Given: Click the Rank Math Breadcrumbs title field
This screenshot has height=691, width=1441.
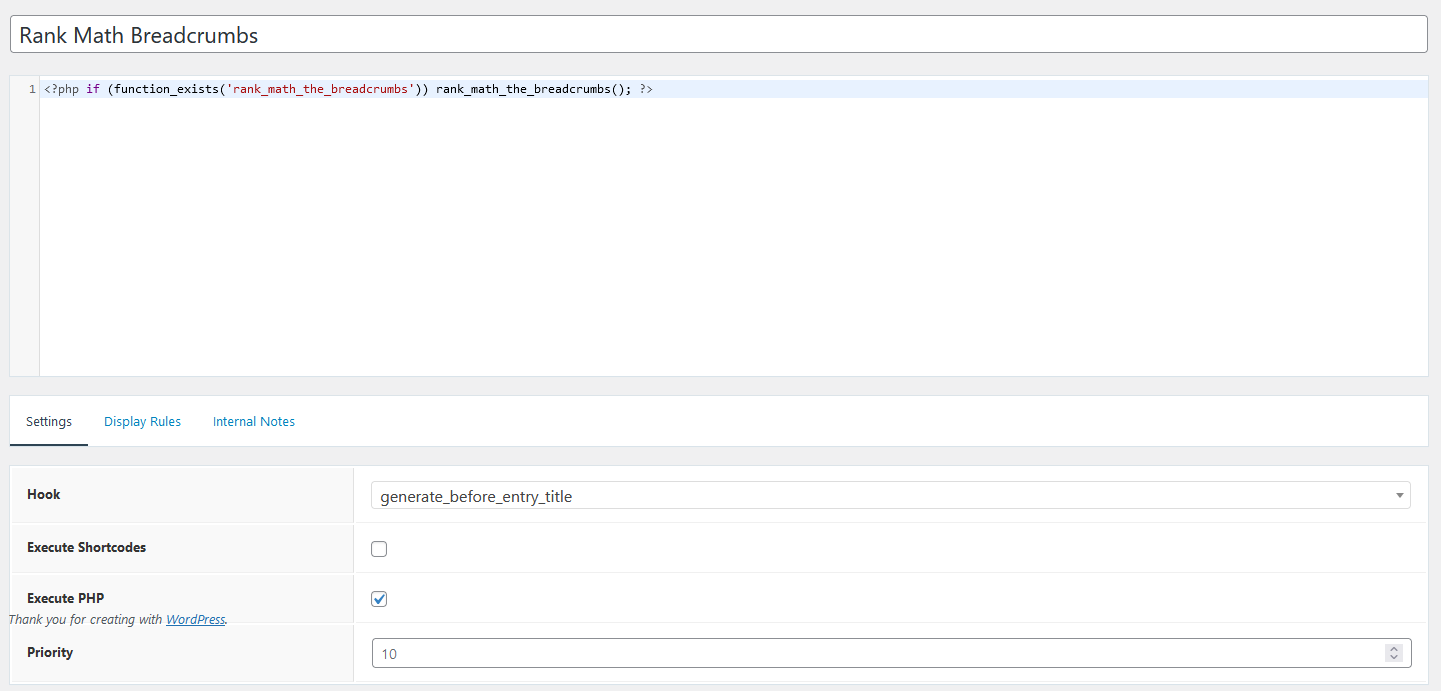Looking at the screenshot, I should [400, 34].
